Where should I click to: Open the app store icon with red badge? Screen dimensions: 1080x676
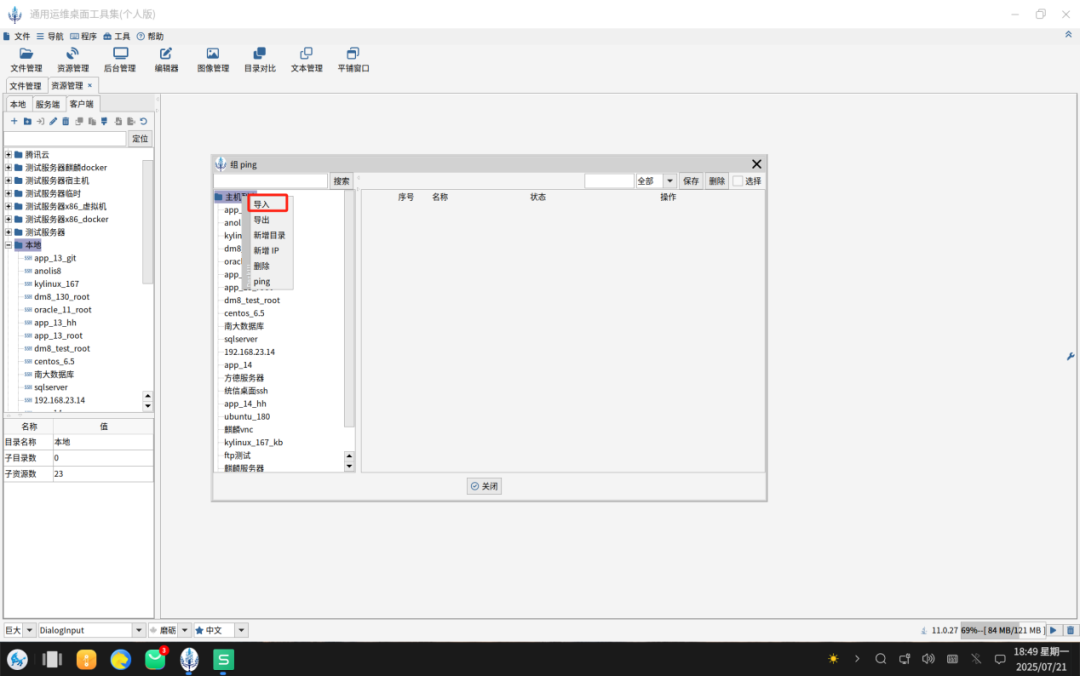coord(156,659)
